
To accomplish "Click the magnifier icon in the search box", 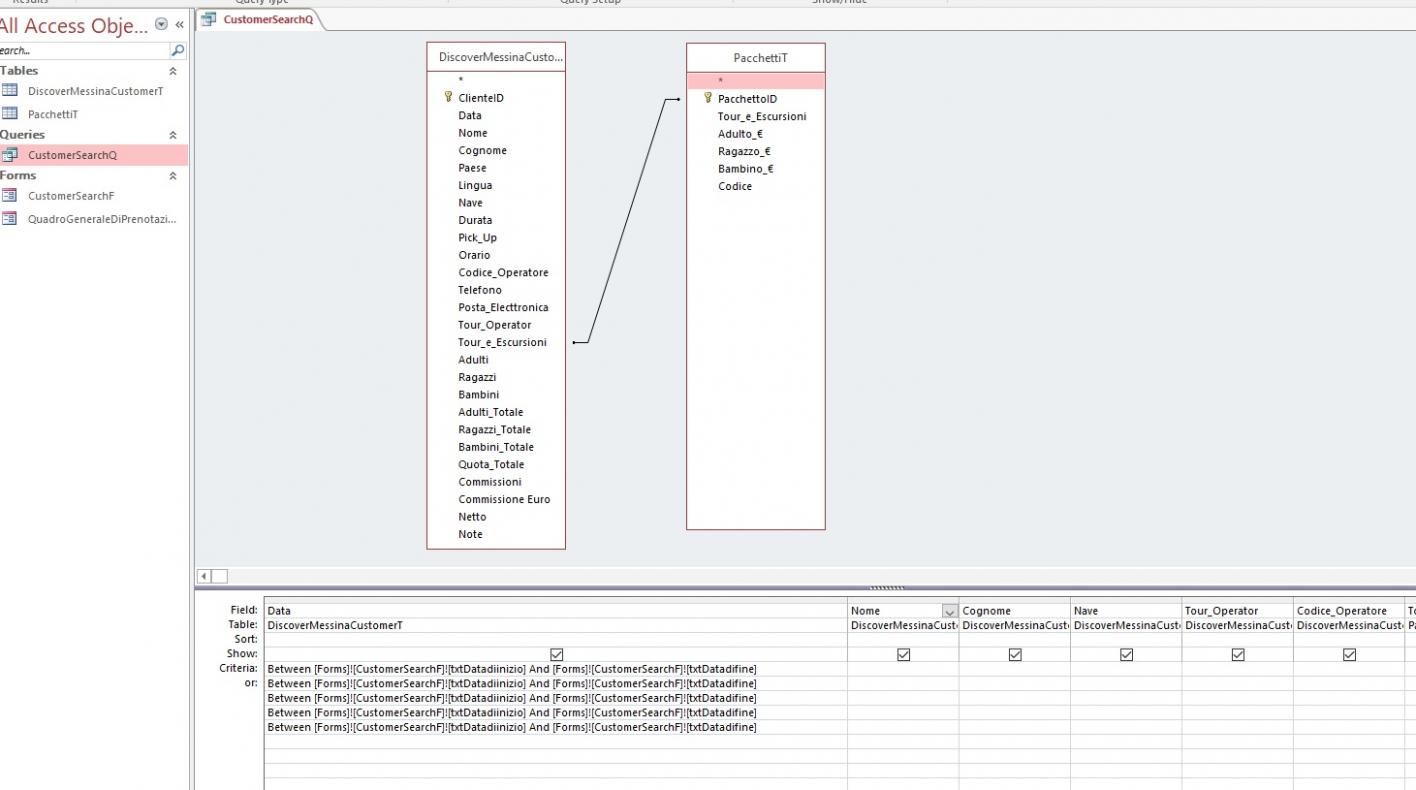I will click(x=178, y=50).
